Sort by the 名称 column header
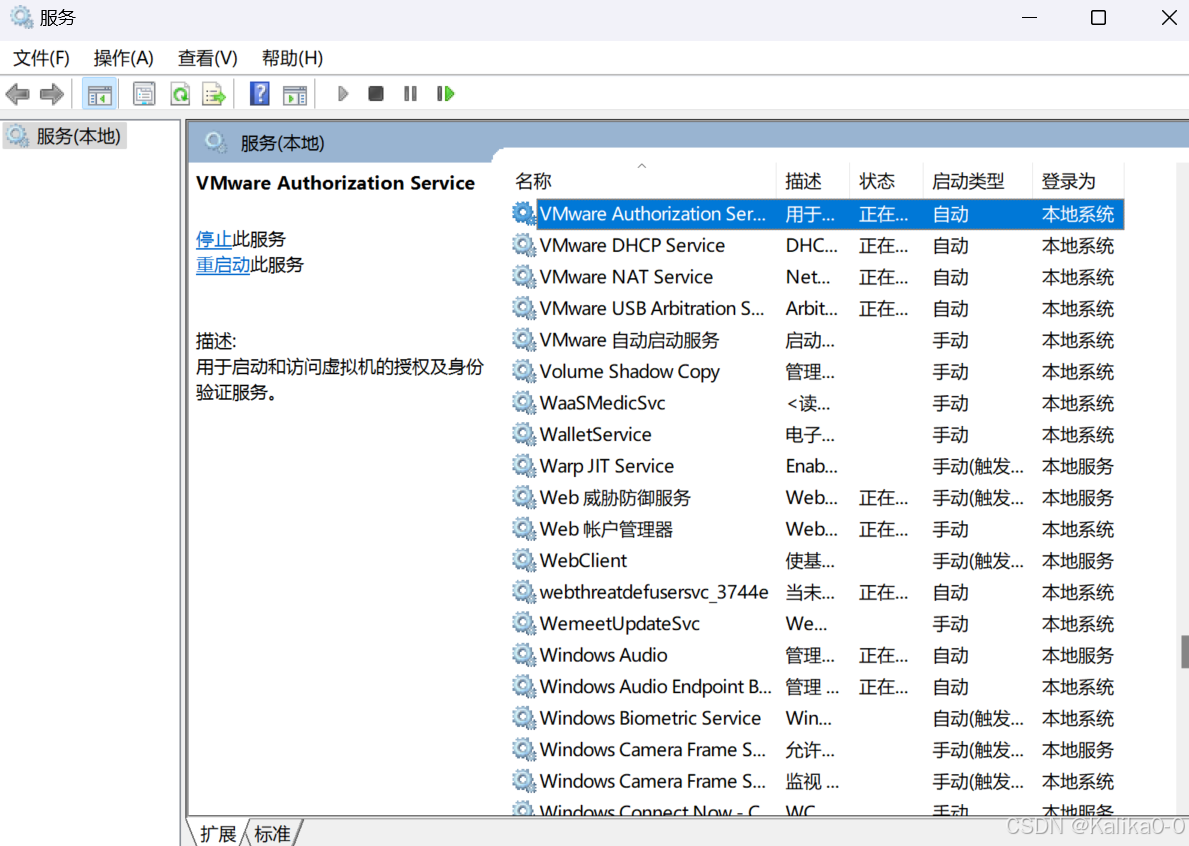 [643, 180]
